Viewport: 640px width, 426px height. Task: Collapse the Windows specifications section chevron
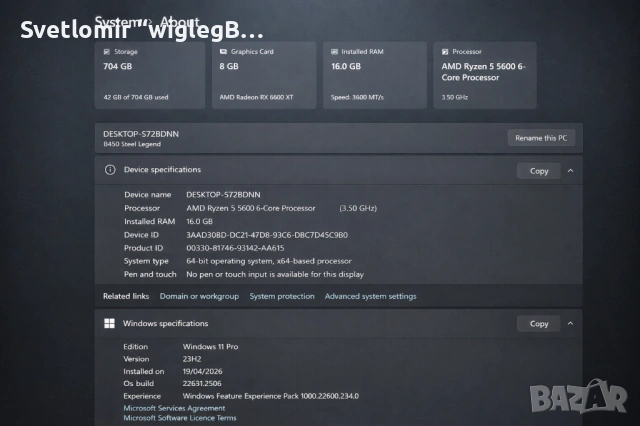571,324
